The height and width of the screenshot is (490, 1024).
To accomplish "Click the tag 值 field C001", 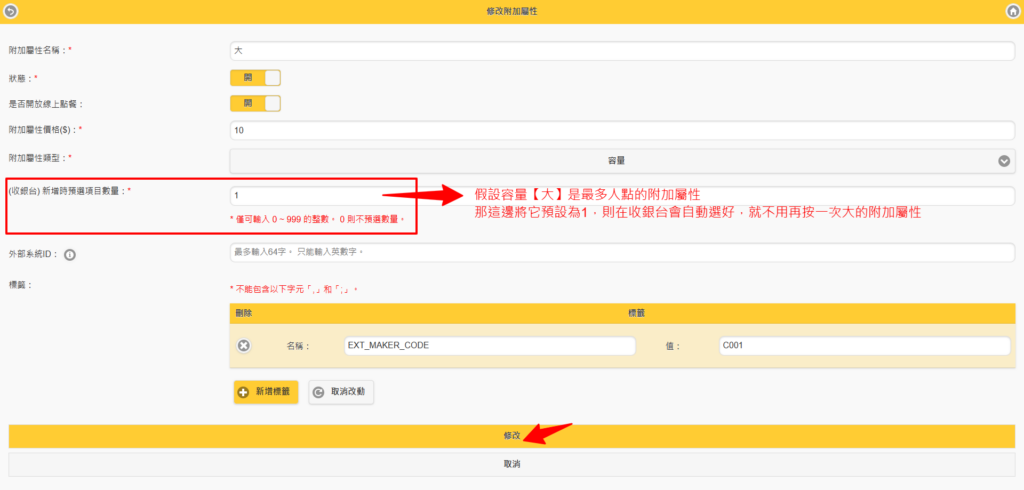I will 864,346.
